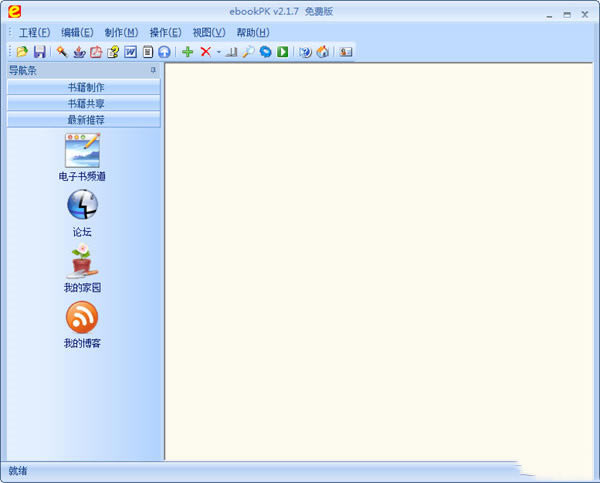Open small dropdown arrow next to delete
The image size is (600, 483).
219,52
